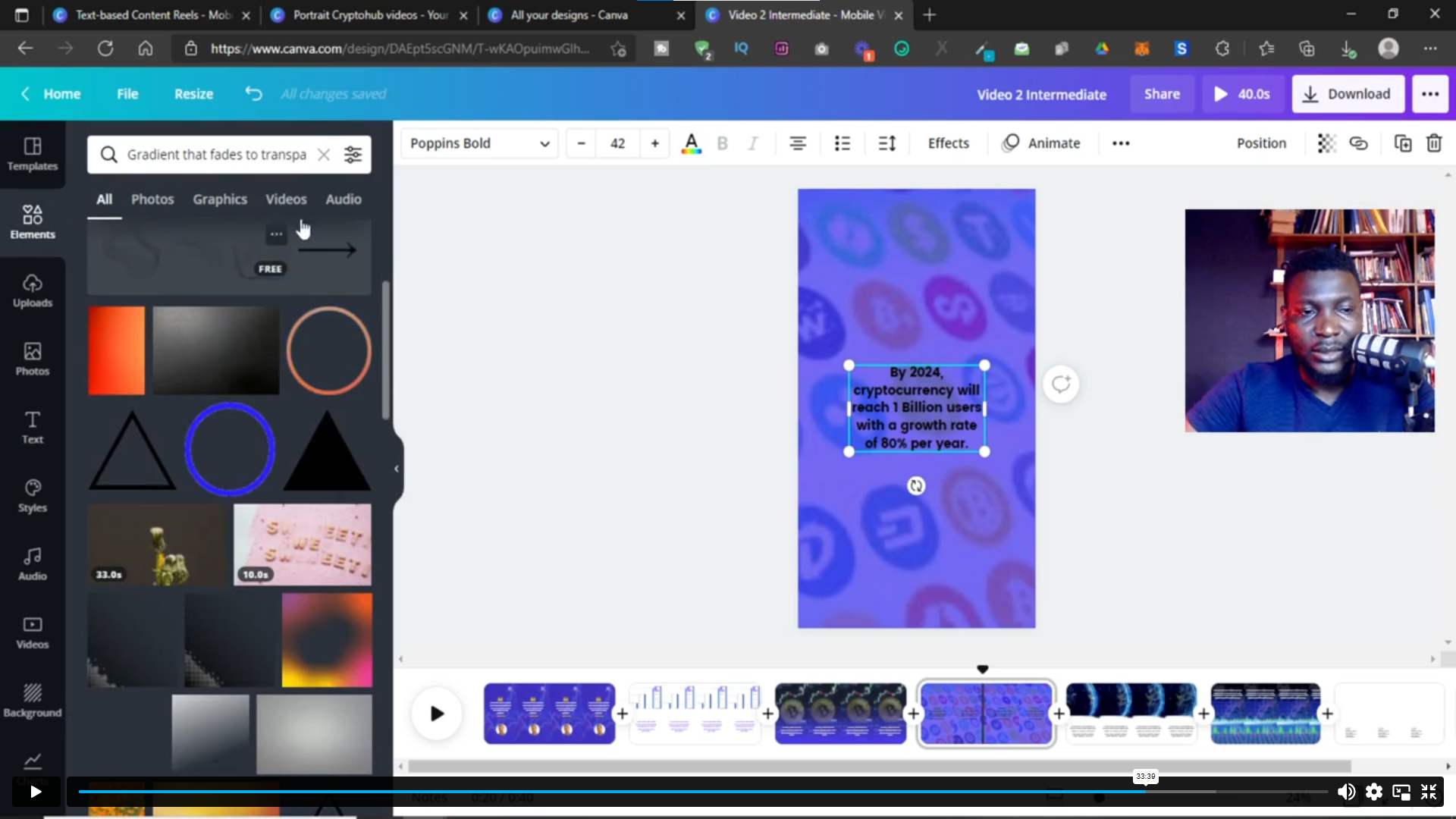This screenshot has height=819, width=1456.
Task: Click the Photos panel icon
Action: tap(32, 358)
